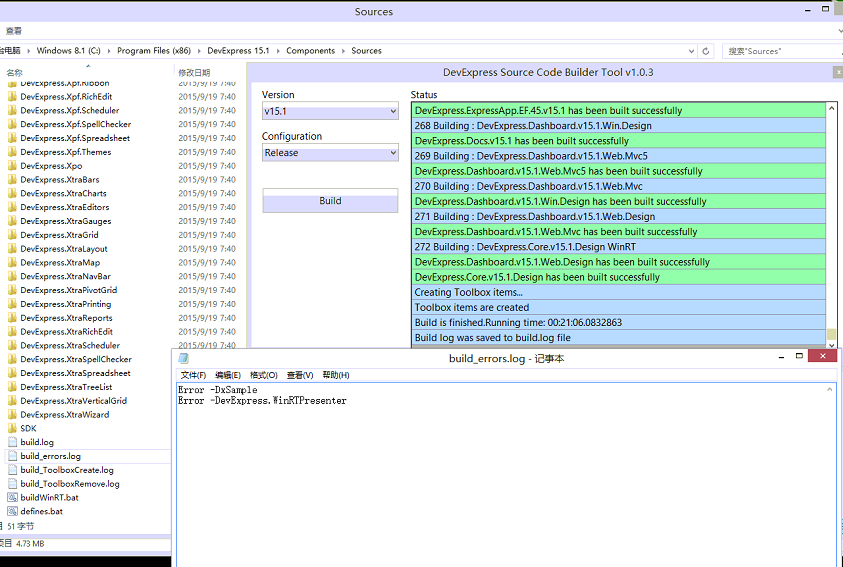Select the DevExpress.XtraBars folder icon
The height and width of the screenshot is (567, 843).
click(12, 180)
